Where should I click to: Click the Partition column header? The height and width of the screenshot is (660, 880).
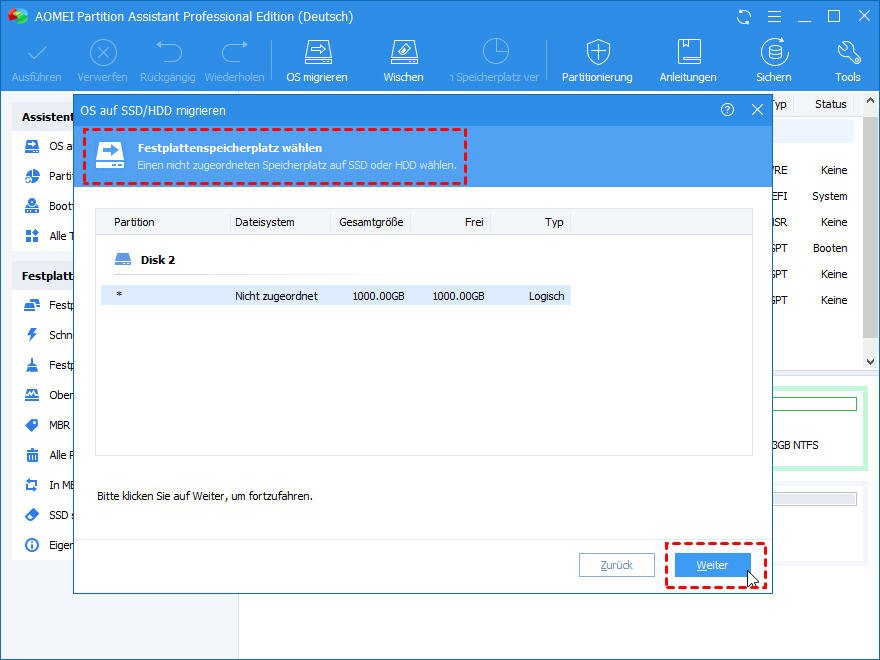click(x=134, y=222)
